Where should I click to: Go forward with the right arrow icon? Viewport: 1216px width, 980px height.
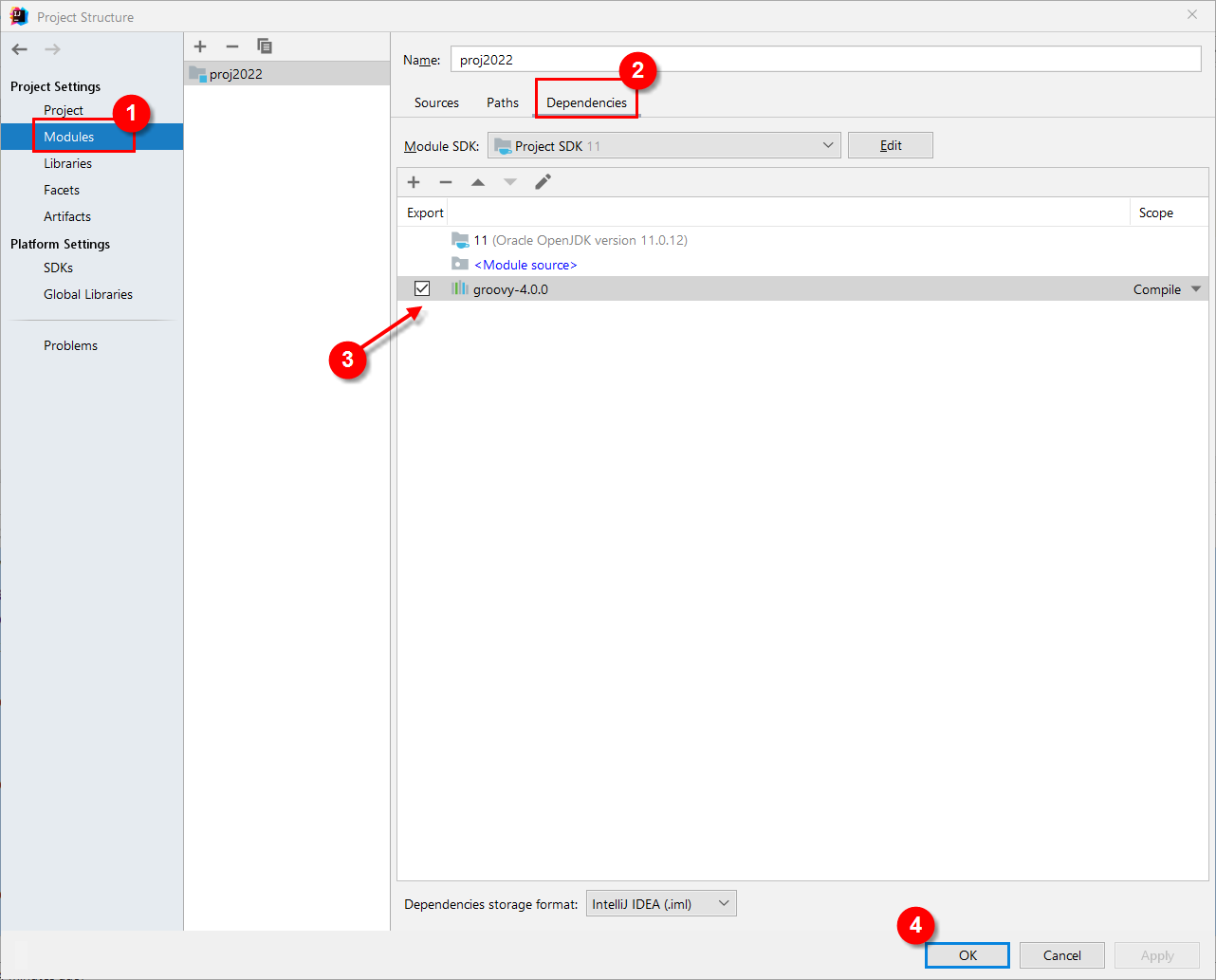tap(52, 49)
